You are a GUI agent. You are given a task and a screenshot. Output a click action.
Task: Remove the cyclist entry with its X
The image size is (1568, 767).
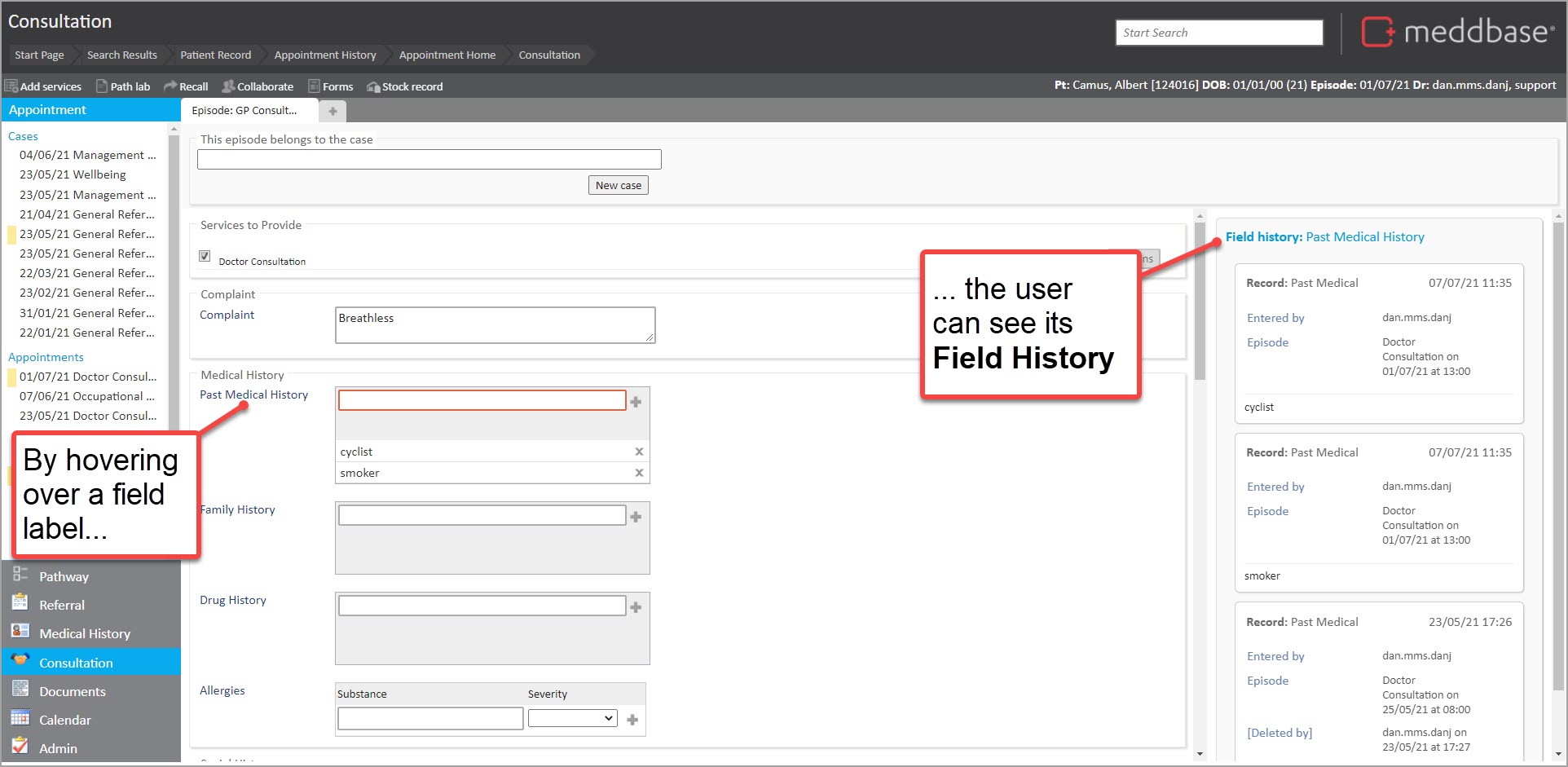click(x=639, y=452)
